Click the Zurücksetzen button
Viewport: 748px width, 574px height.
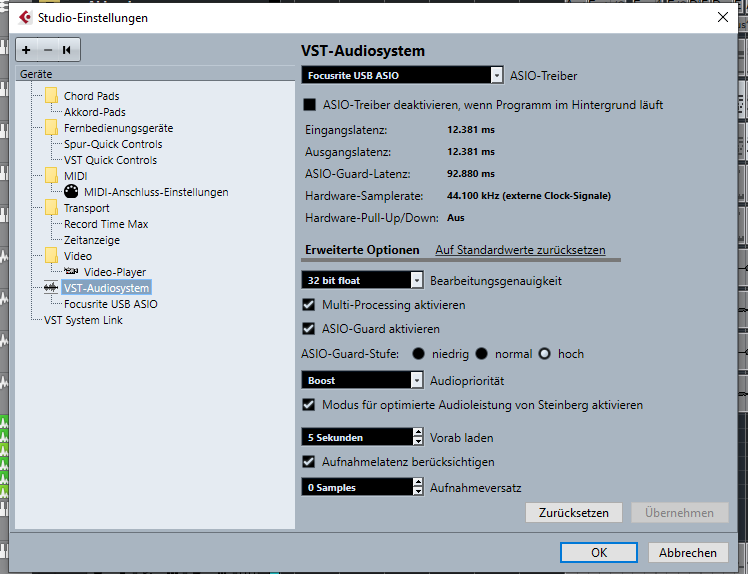[x=573, y=512]
